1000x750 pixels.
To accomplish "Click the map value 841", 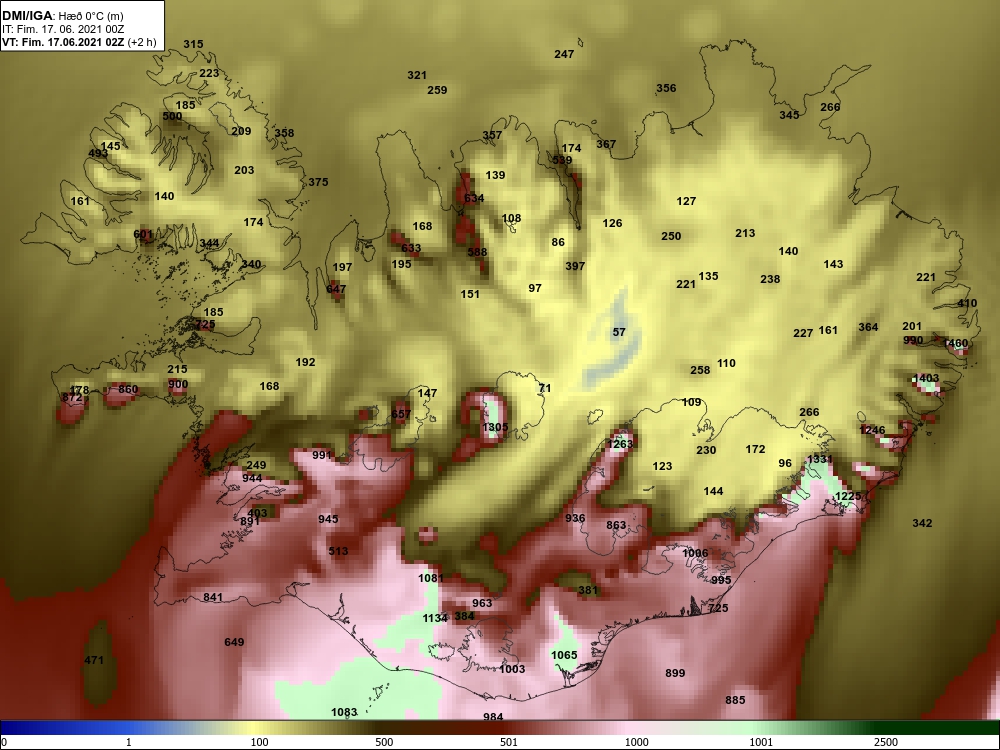I will coord(213,598).
